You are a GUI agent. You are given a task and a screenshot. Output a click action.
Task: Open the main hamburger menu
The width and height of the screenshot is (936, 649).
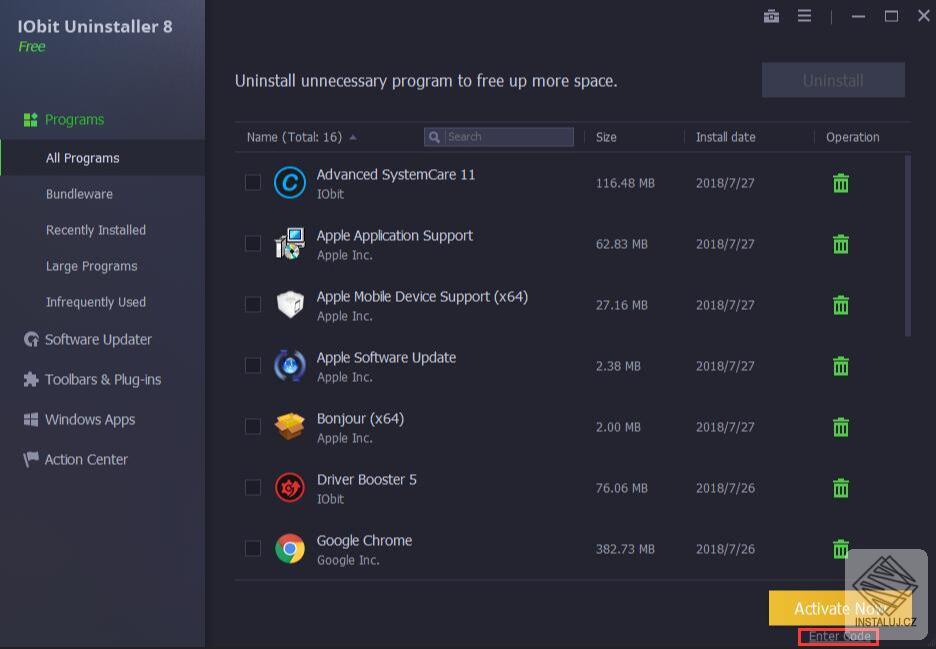tap(804, 16)
